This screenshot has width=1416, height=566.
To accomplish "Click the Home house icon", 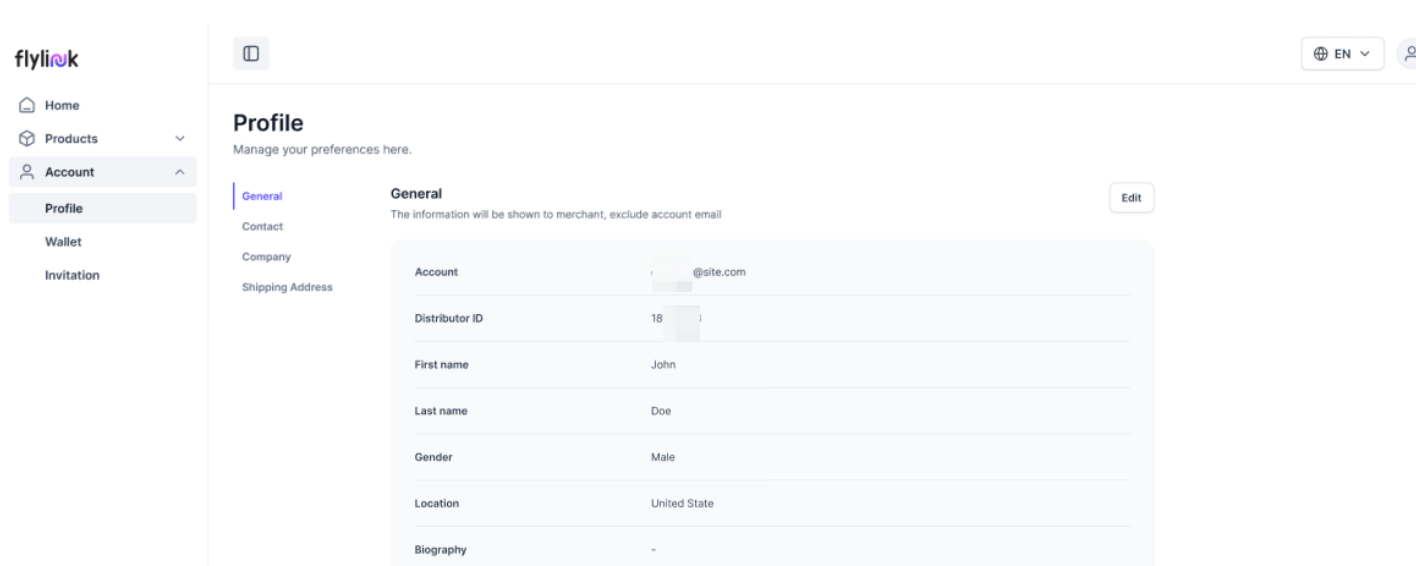I will (28, 105).
